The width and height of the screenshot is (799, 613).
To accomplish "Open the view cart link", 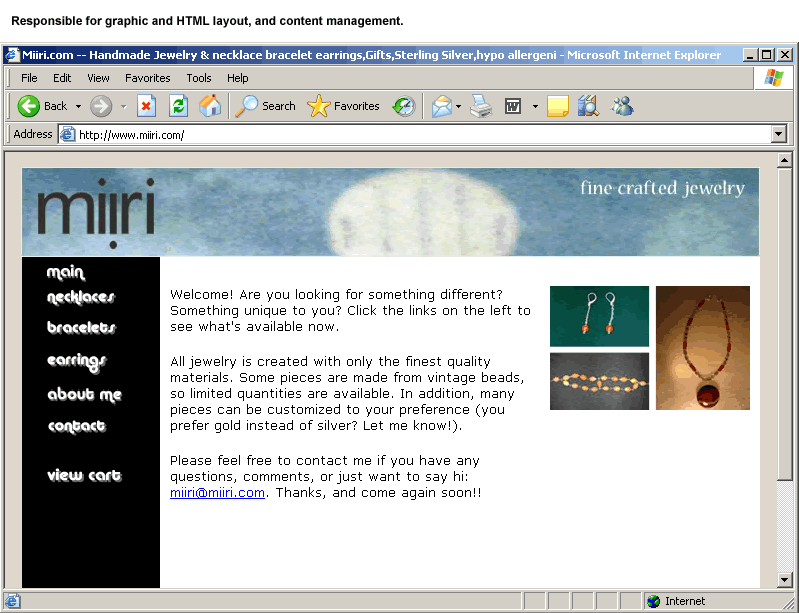I will (84, 476).
